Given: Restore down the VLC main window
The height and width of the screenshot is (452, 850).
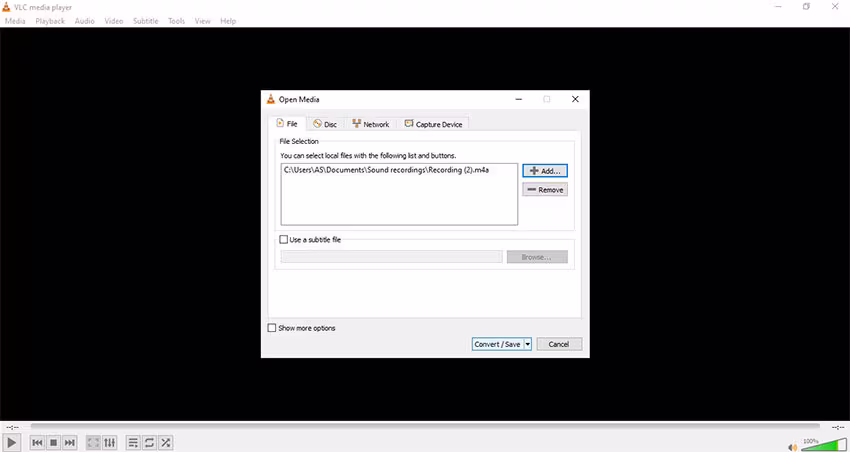Looking at the screenshot, I should 807,7.
